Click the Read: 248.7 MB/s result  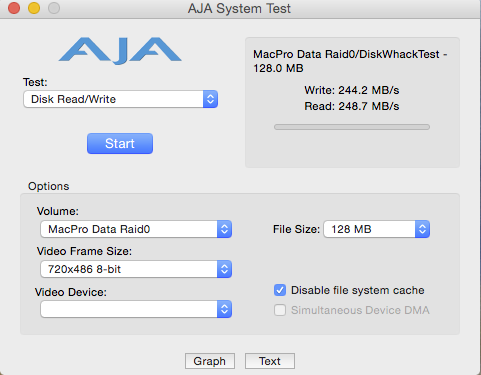[352, 106]
